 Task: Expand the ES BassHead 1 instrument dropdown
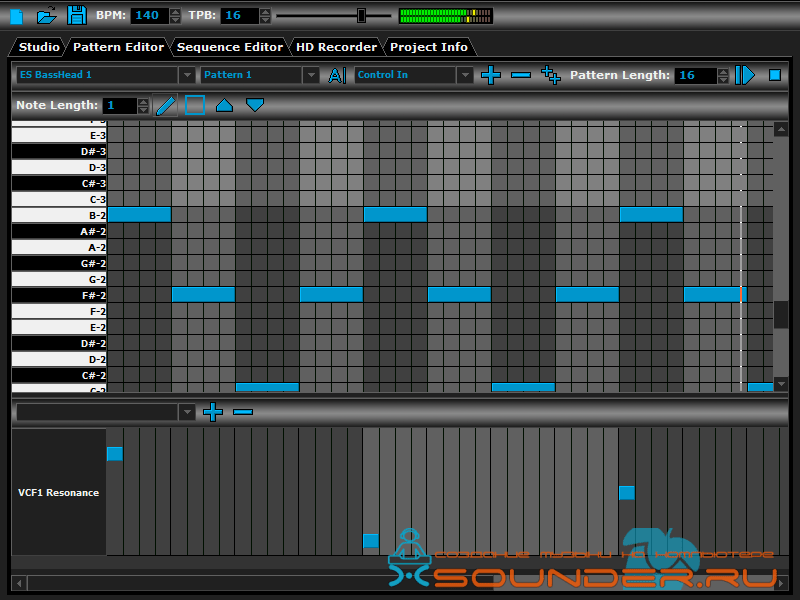tap(187, 75)
